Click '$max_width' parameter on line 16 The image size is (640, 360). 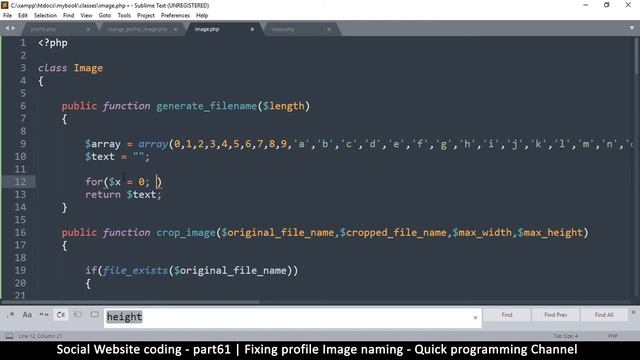[482, 233]
